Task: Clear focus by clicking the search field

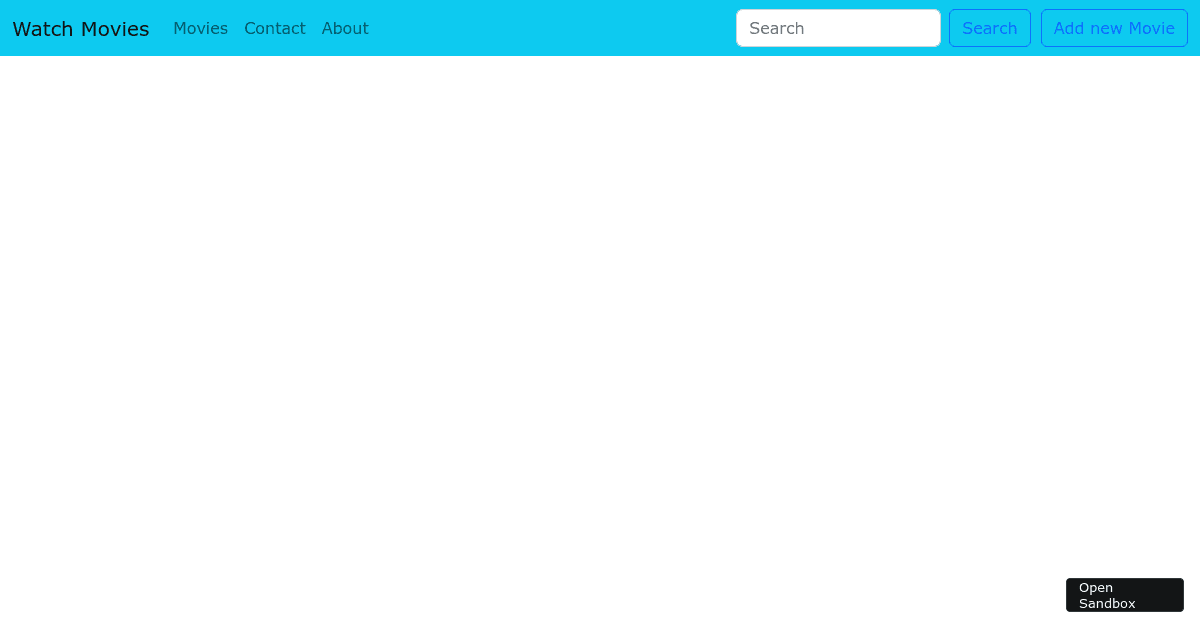Action: point(838,28)
